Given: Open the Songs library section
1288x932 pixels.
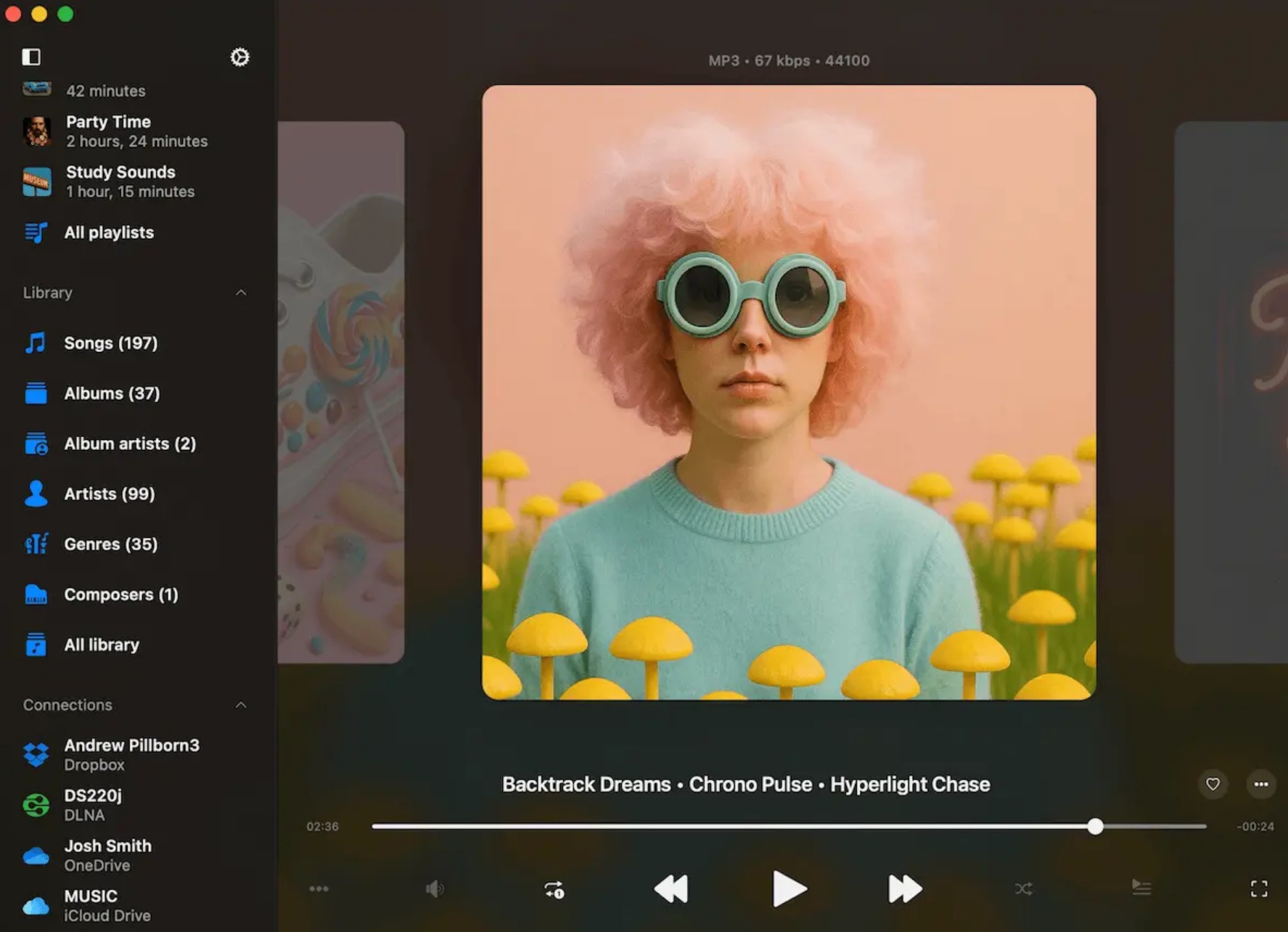Looking at the screenshot, I should point(110,343).
